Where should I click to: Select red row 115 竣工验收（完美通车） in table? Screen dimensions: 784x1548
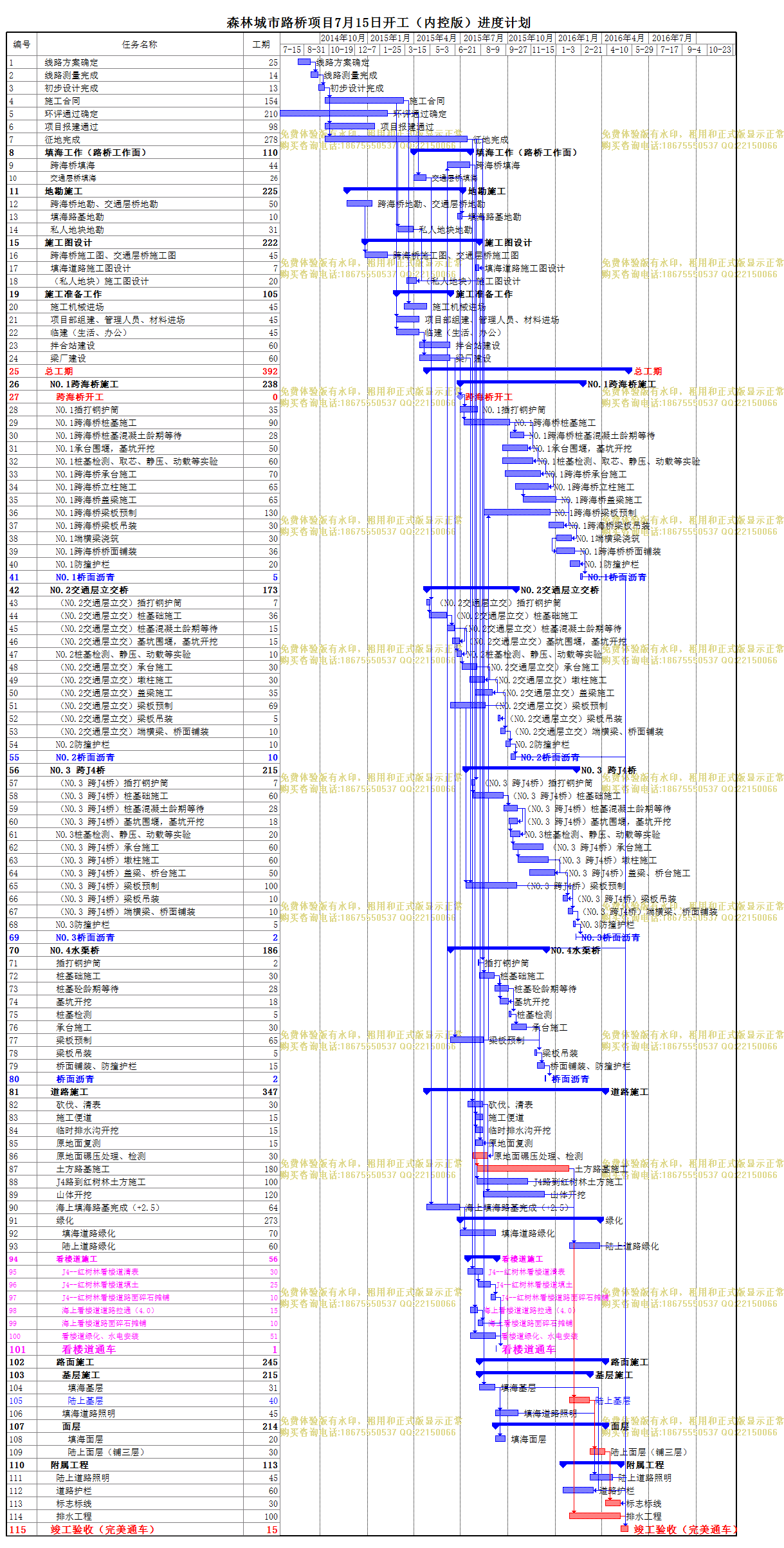(143, 1529)
